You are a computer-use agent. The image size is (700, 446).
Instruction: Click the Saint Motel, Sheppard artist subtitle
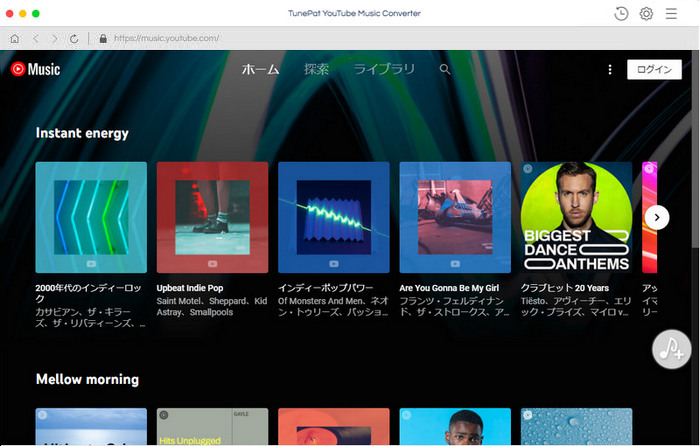point(212,307)
